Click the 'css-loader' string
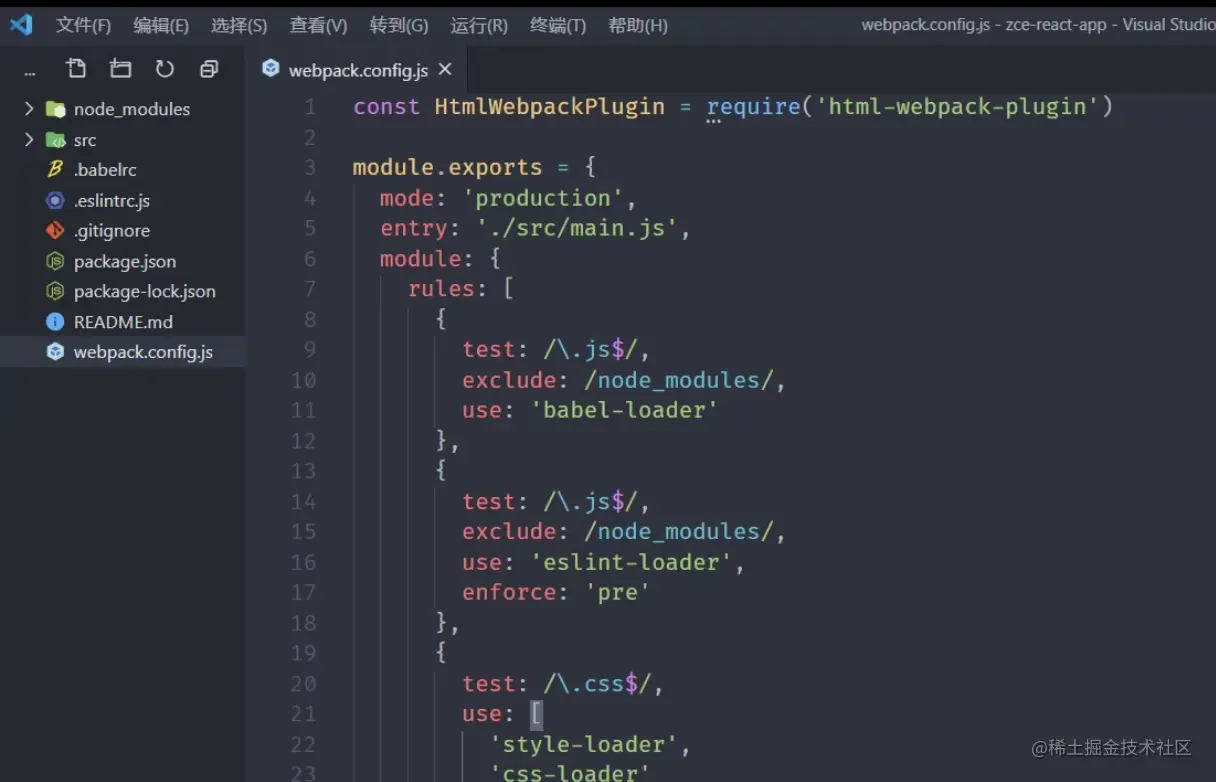1216x782 pixels. point(570,772)
